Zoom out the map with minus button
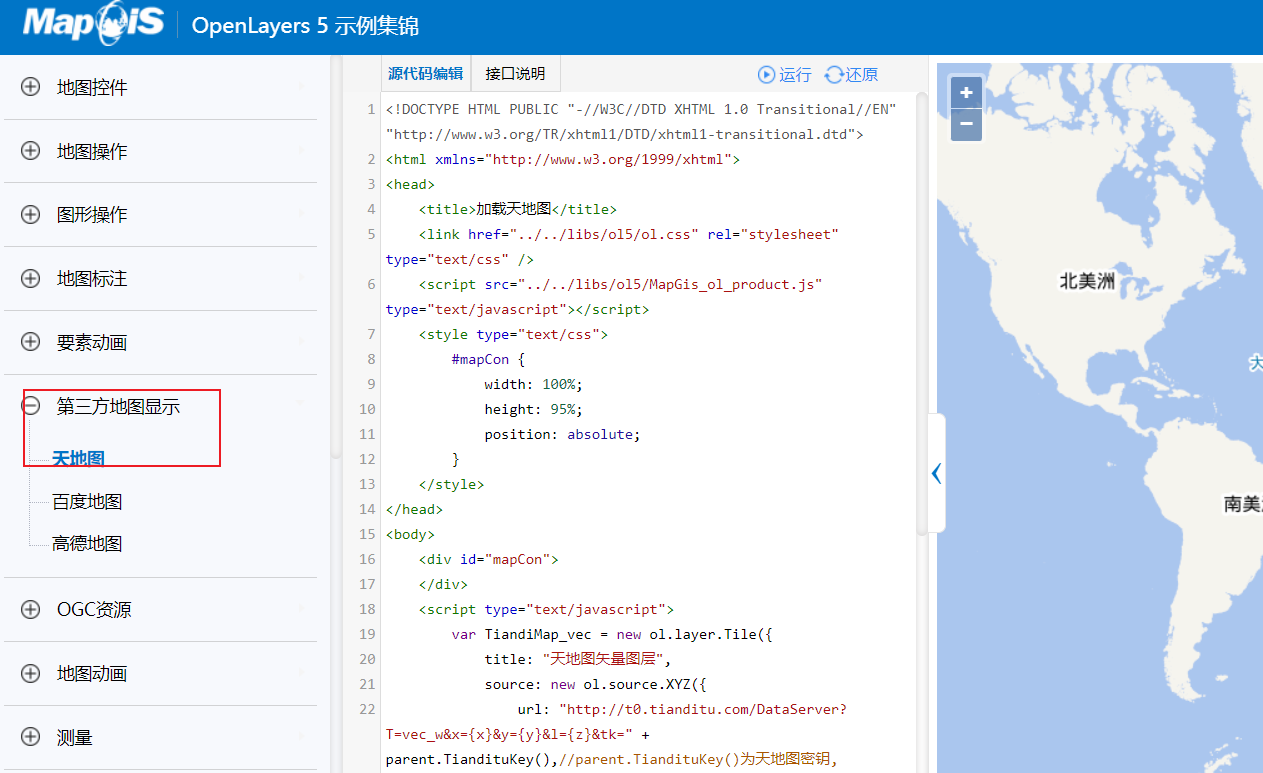This screenshot has width=1263, height=773. [x=966, y=125]
